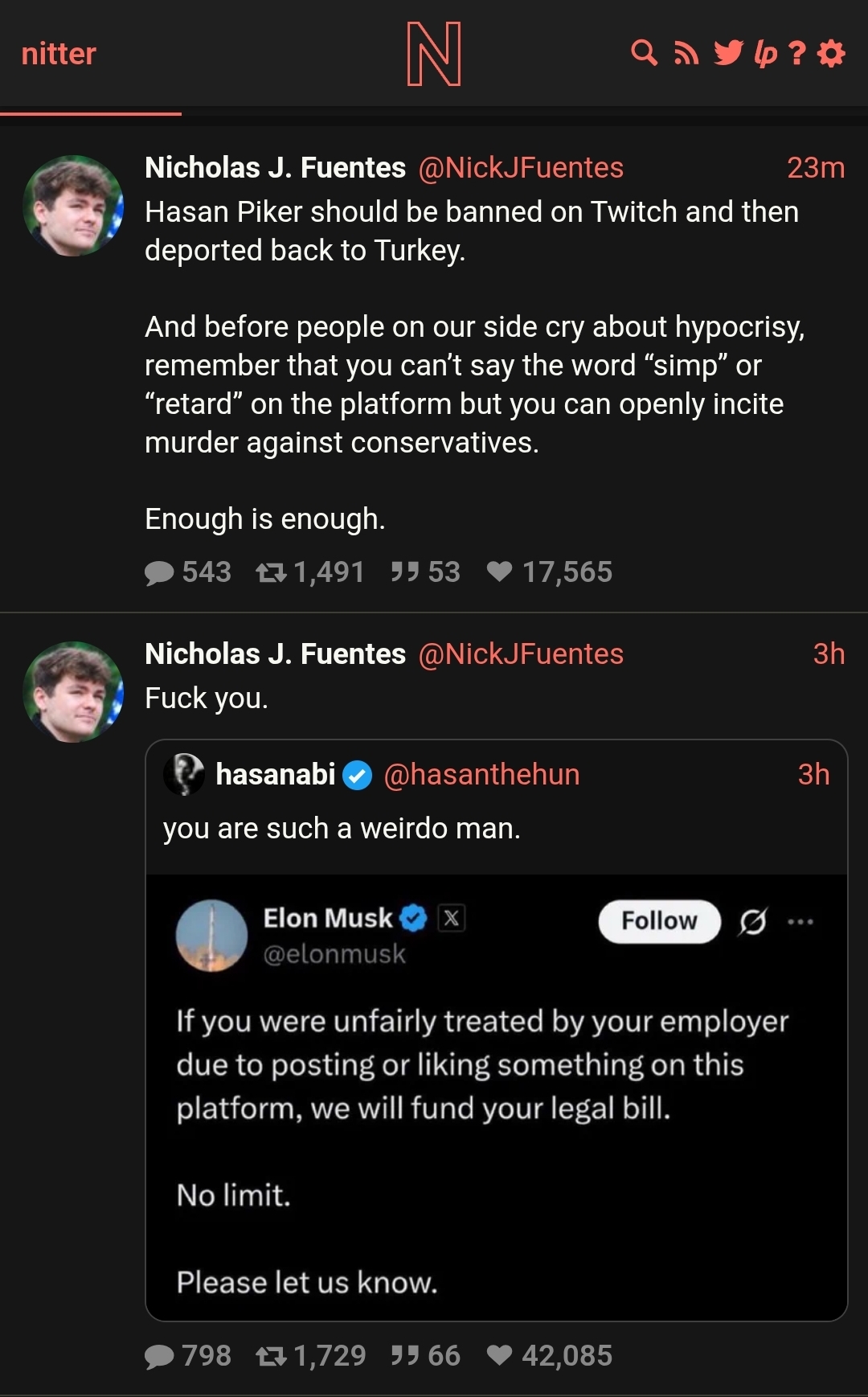The width and height of the screenshot is (868, 1397).
Task: Click hasanabi's small profile picture
Action: pyautogui.click(x=184, y=774)
